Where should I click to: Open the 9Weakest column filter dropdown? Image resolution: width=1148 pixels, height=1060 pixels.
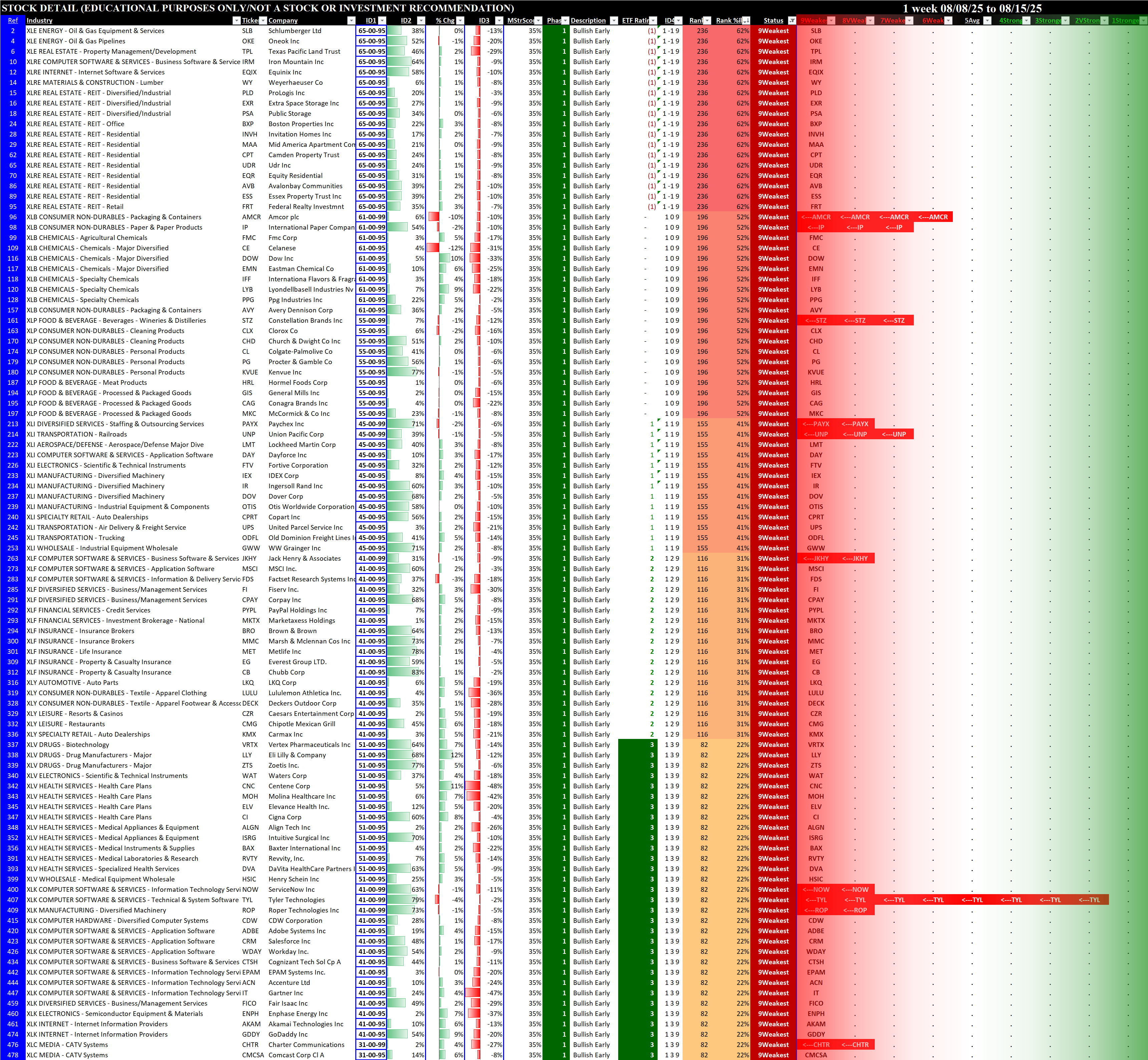point(831,21)
